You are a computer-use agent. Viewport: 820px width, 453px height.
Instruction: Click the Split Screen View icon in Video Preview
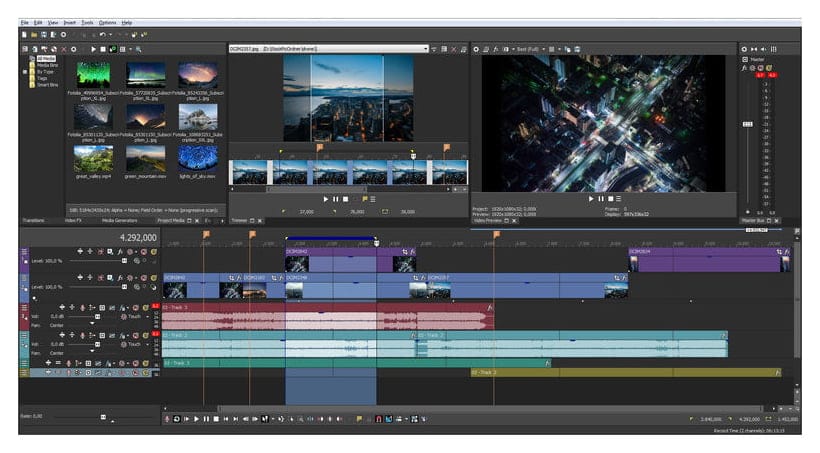(506, 49)
